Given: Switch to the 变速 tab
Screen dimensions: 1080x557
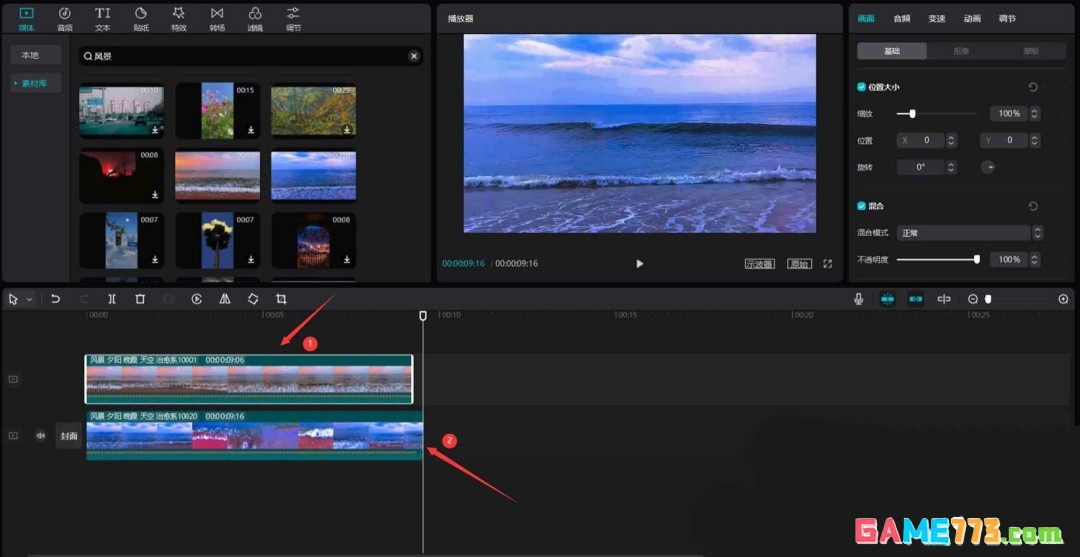Looking at the screenshot, I should click(x=936, y=18).
